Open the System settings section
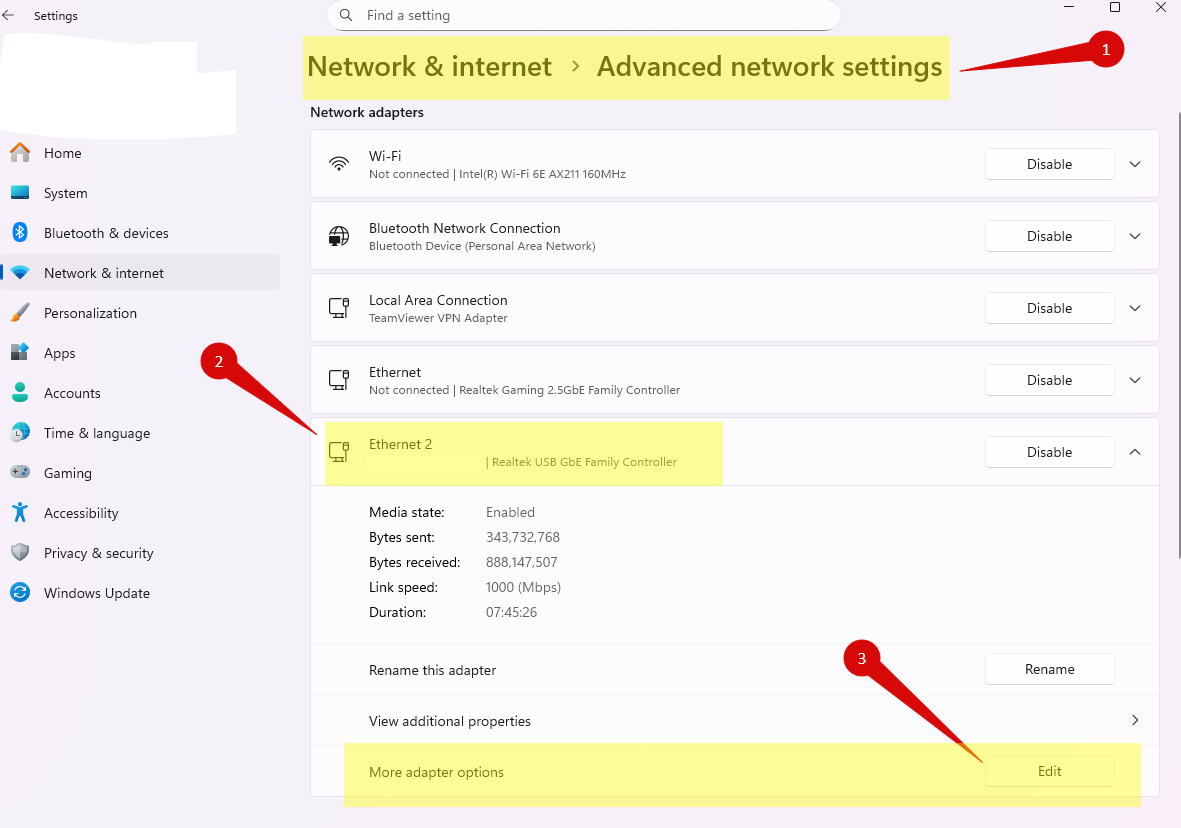This screenshot has height=828, width=1181. tap(64, 192)
